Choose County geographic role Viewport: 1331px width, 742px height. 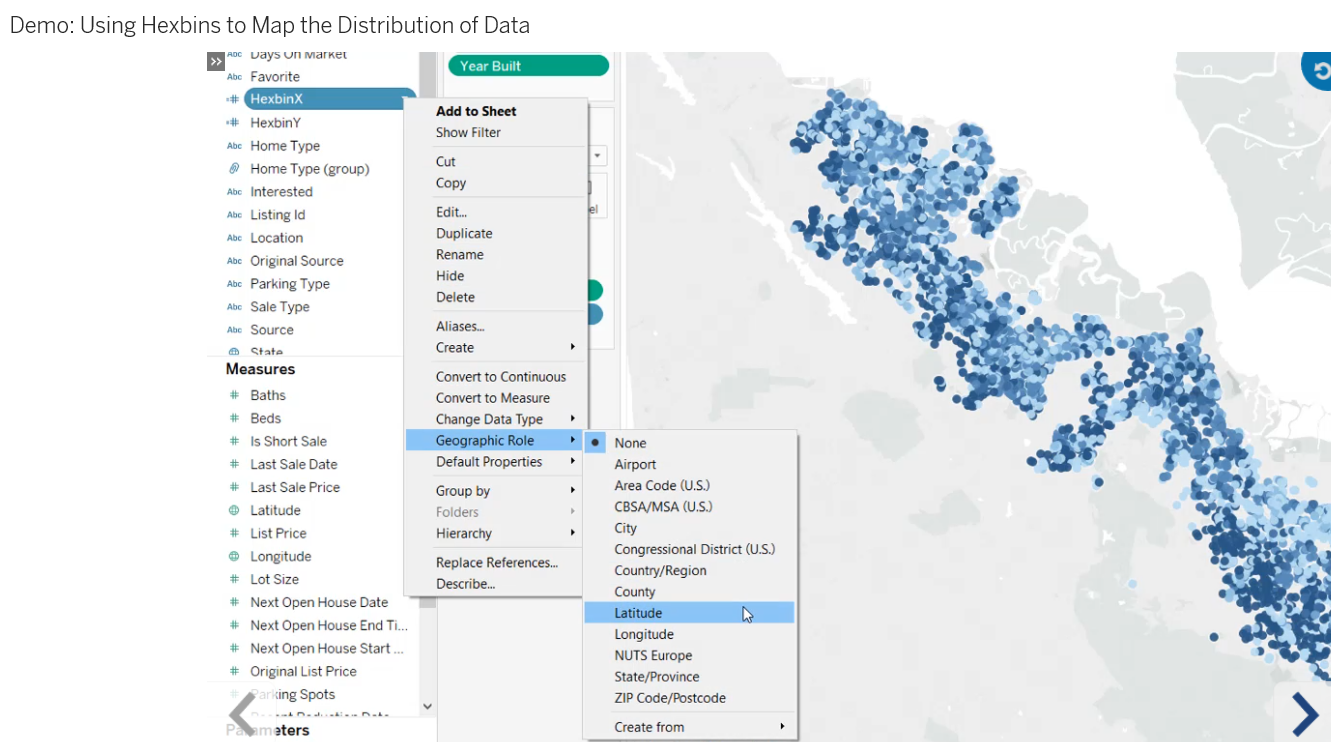[690, 592]
